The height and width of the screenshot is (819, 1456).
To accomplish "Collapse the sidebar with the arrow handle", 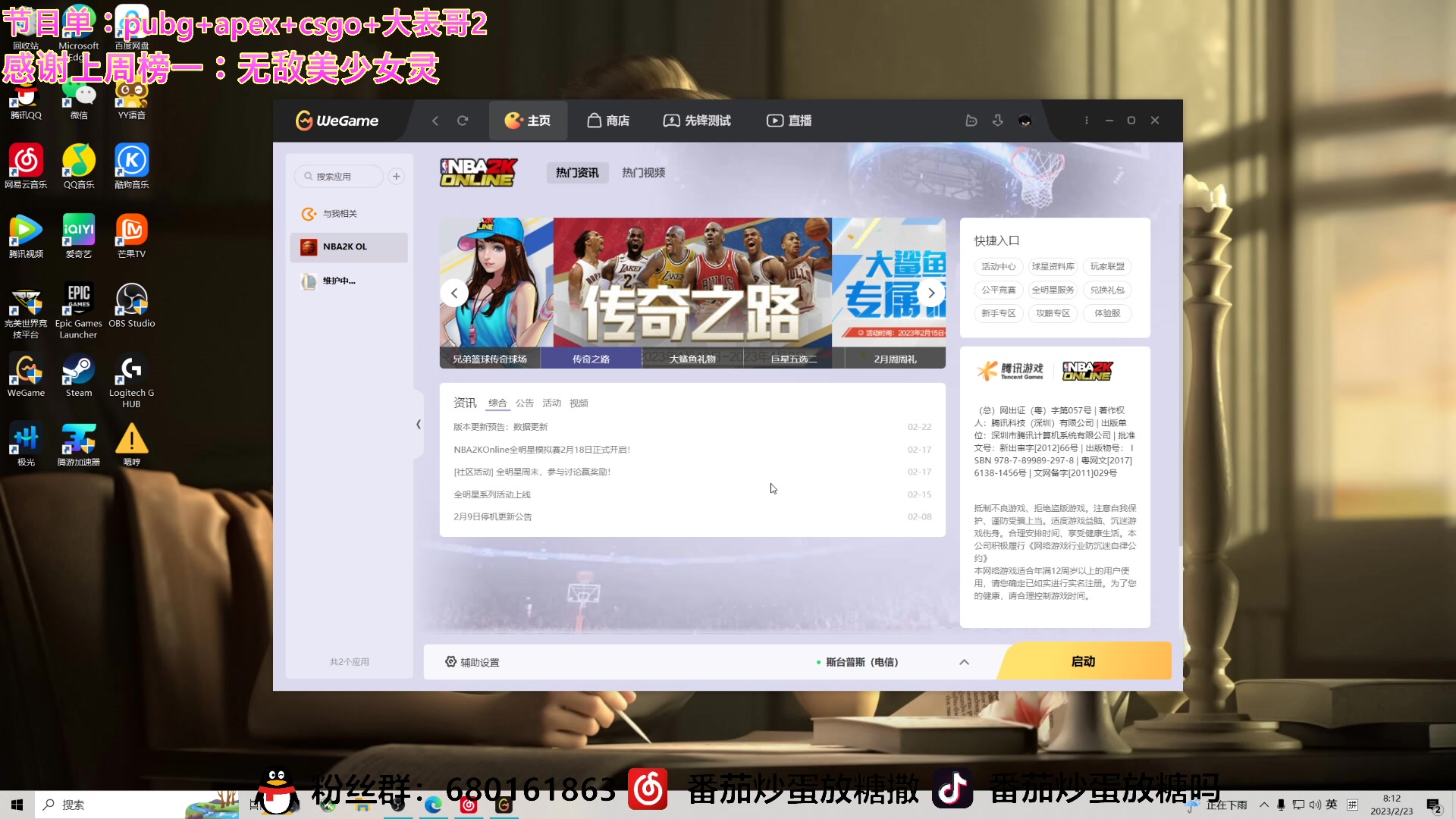I will point(418,425).
